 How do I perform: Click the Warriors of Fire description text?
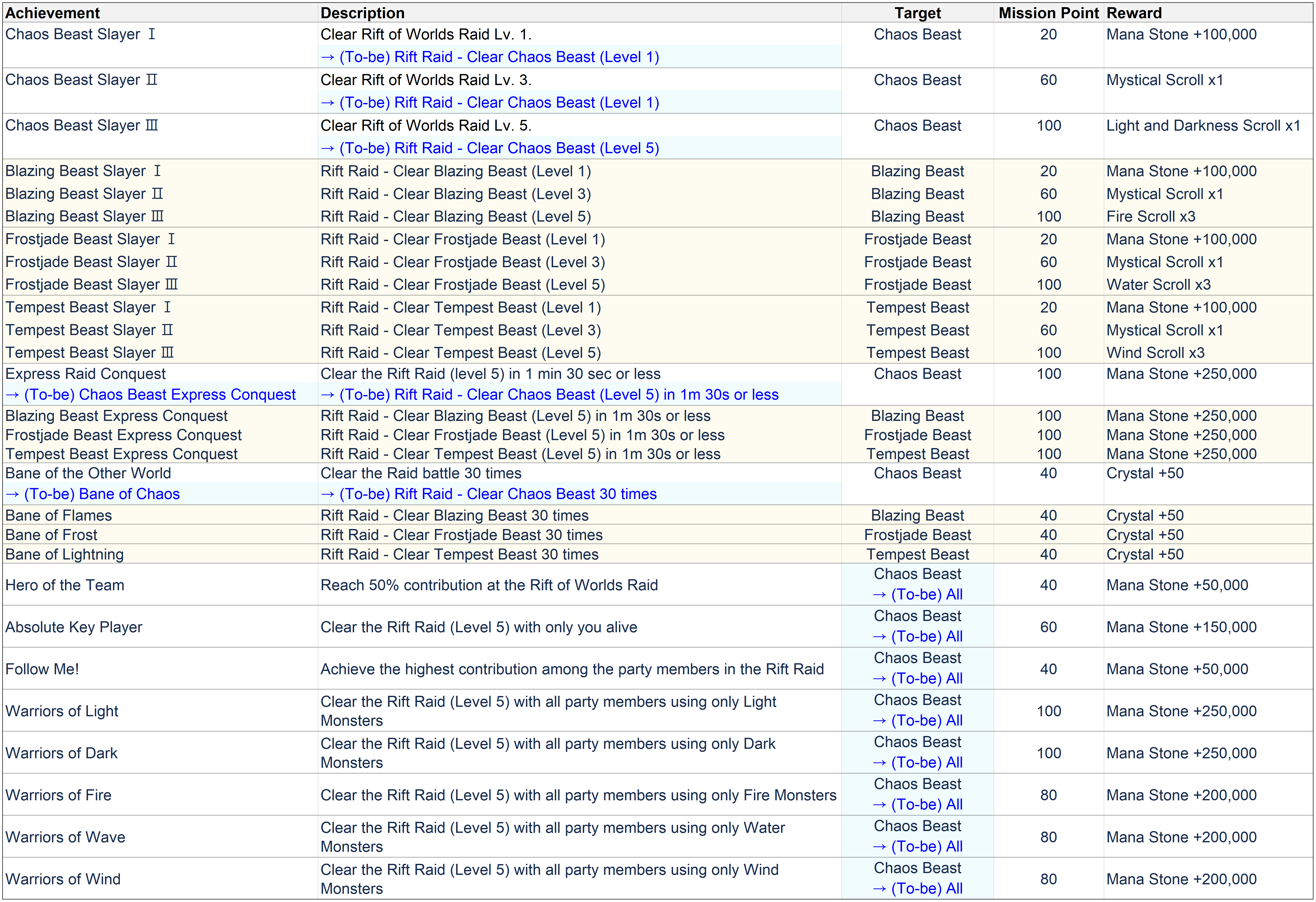578,795
